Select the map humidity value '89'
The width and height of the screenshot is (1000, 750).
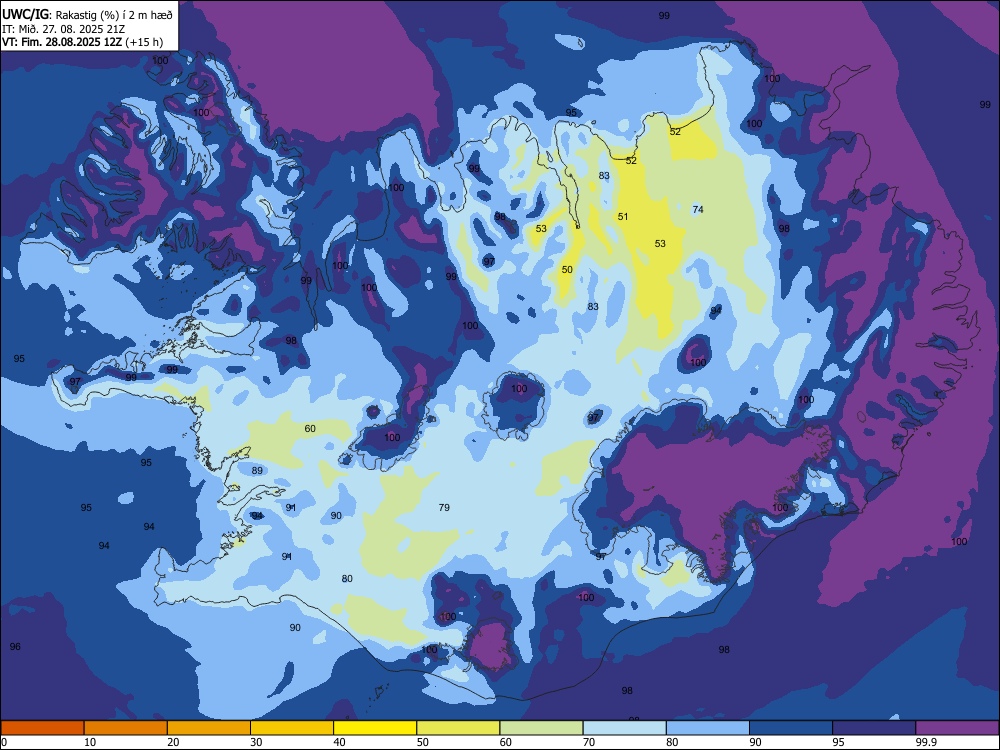[x=257, y=471]
